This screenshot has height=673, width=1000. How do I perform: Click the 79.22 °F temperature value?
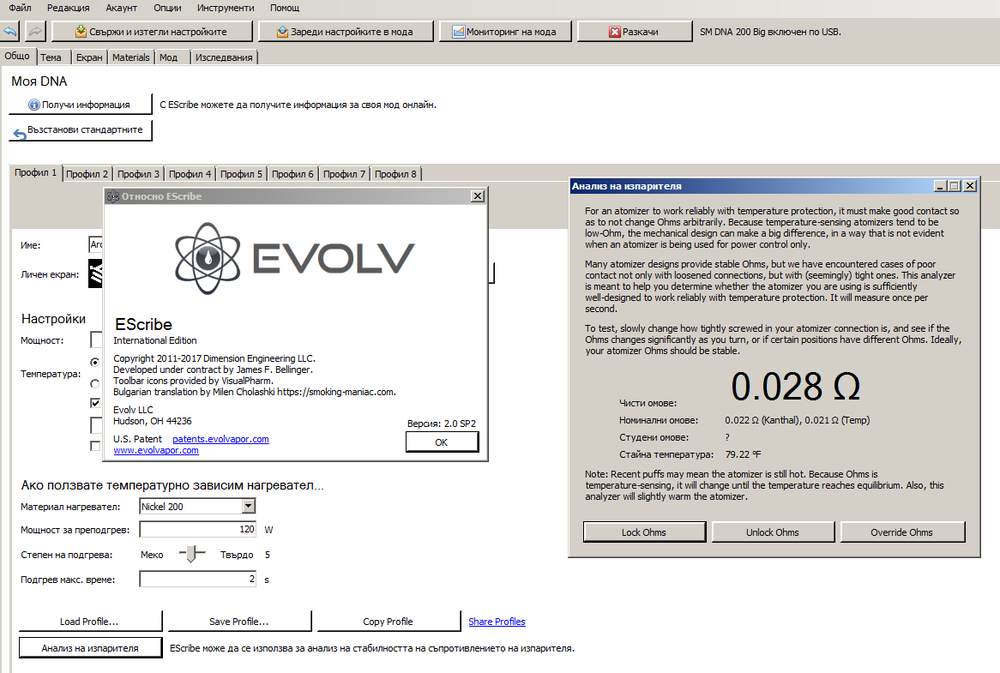click(x=743, y=455)
